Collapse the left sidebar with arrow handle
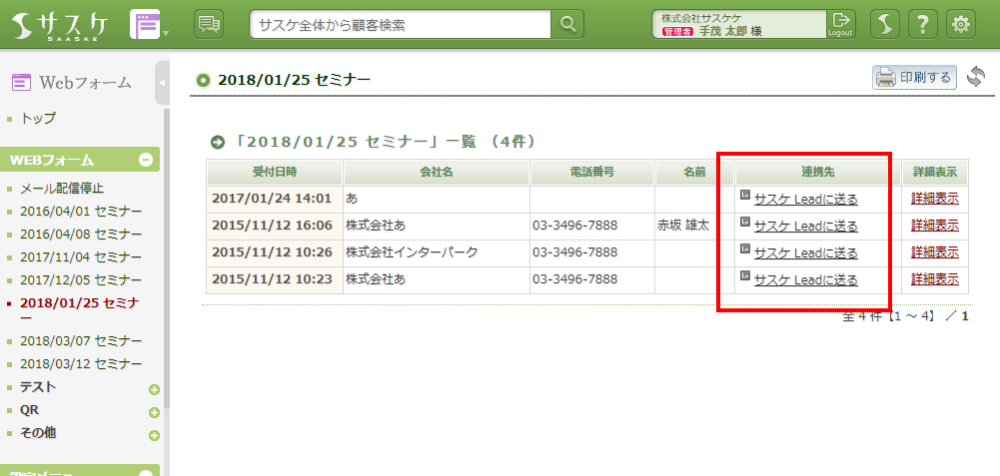 pos(162,82)
